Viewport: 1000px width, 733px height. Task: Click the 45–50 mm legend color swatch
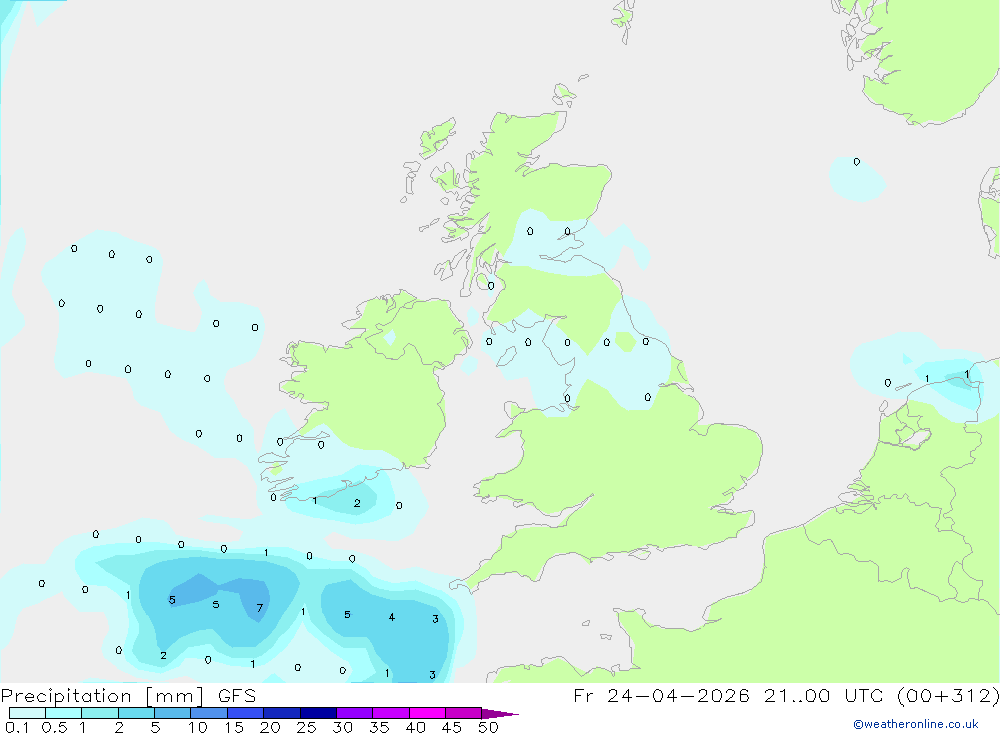[x=464, y=713]
